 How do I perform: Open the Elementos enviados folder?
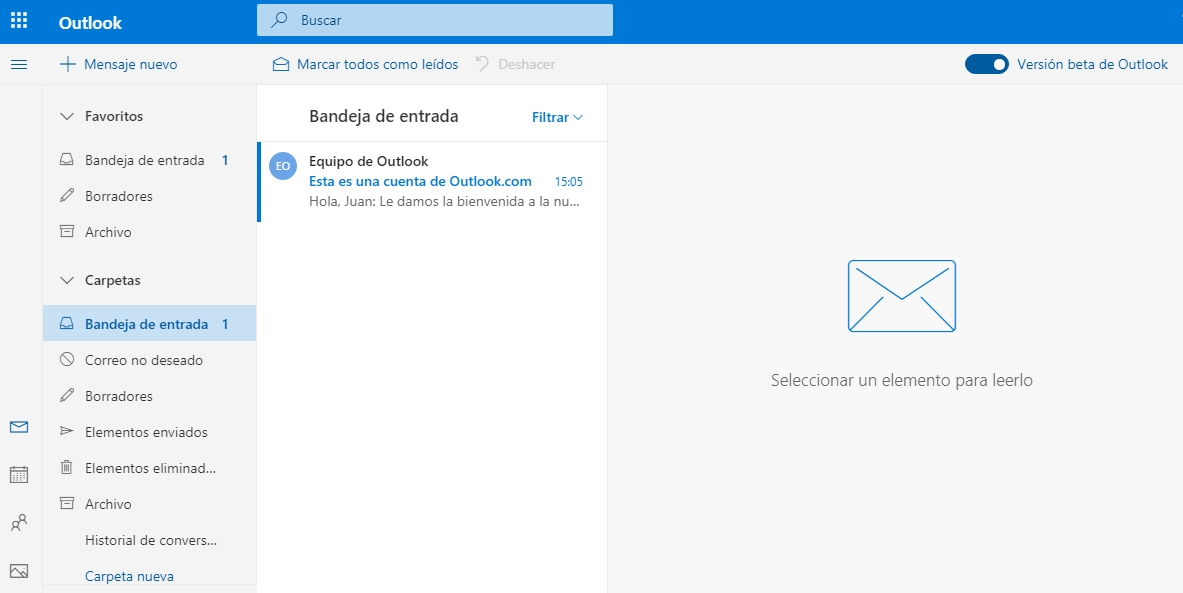149,432
